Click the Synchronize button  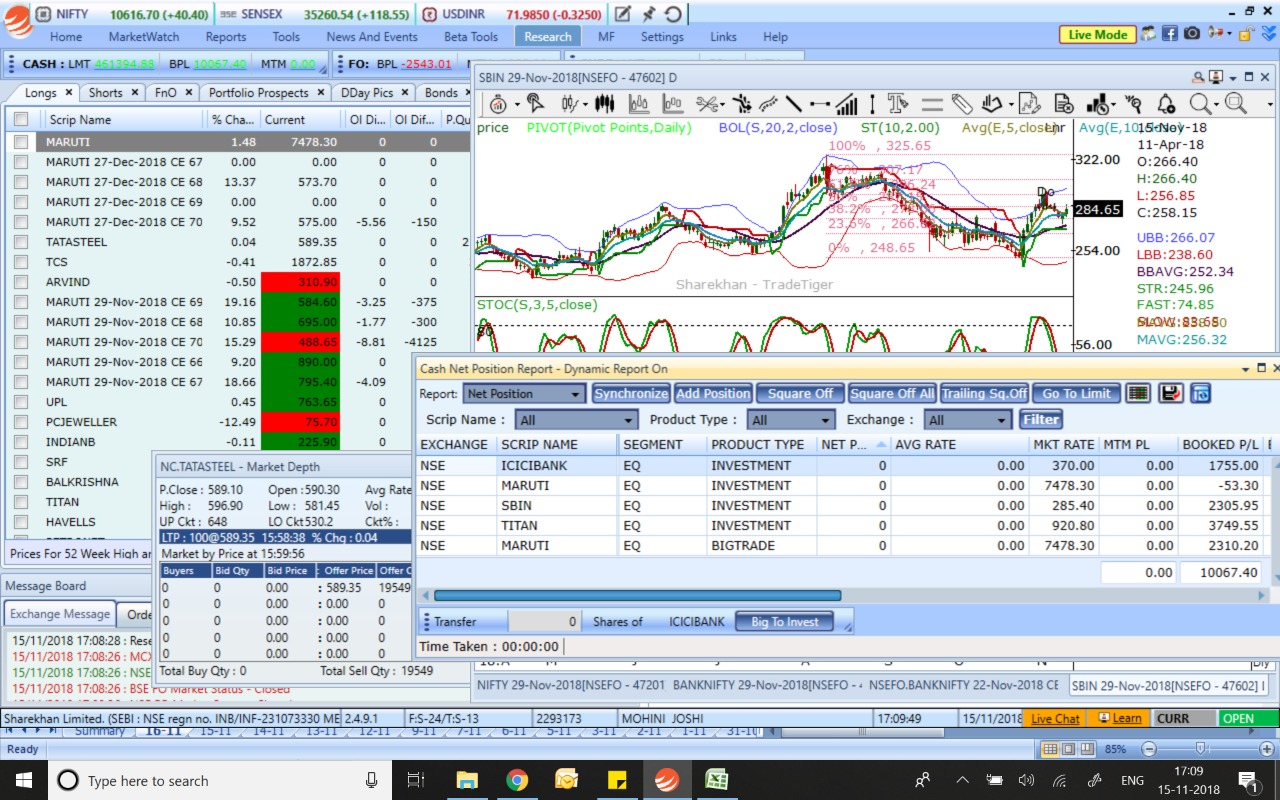(631, 393)
